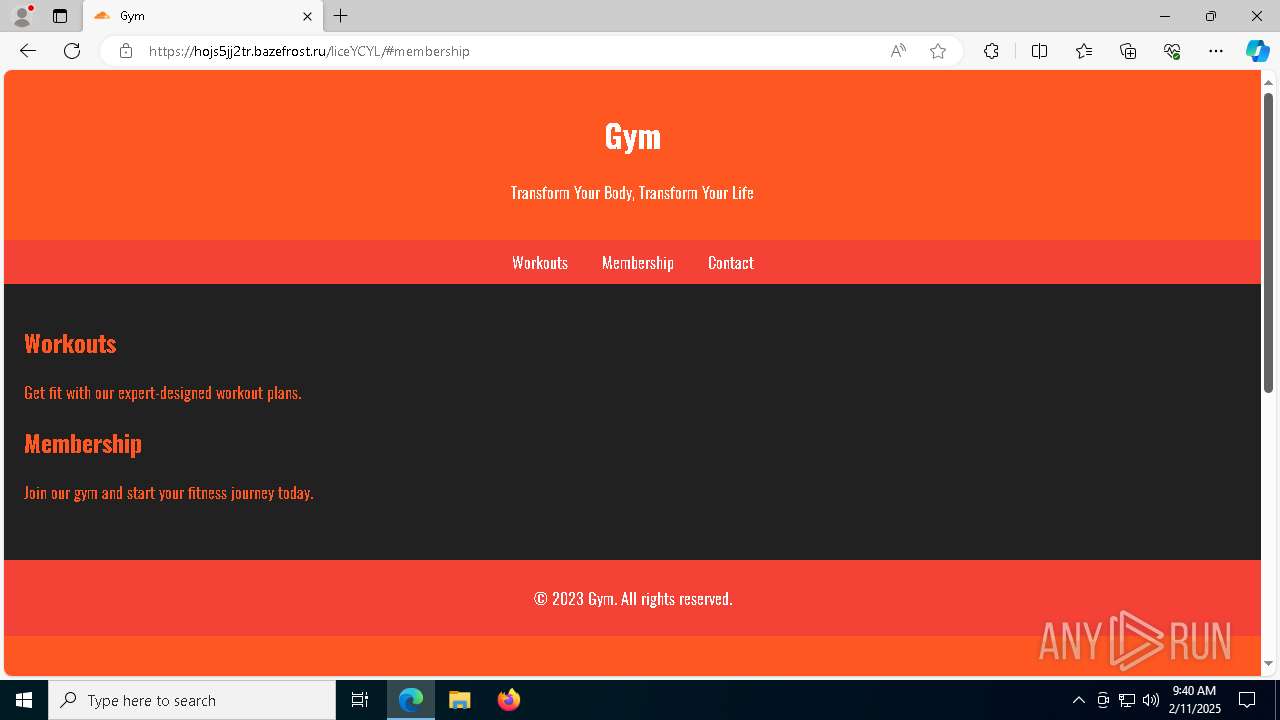
Task: View site information lock icon
Action: point(125,51)
